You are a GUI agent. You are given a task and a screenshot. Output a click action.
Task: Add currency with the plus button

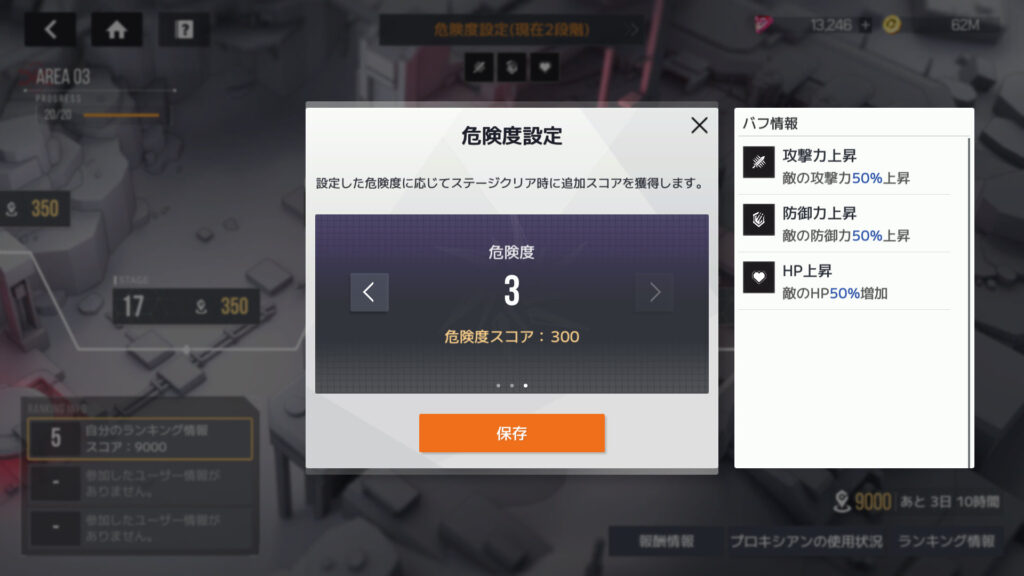coord(865,25)
